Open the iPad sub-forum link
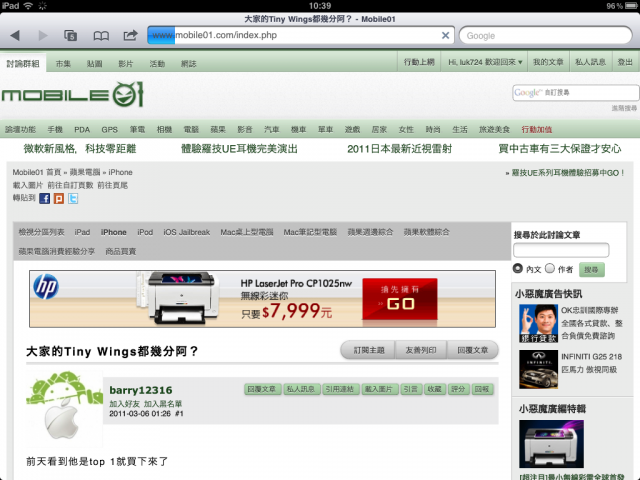Screen dimensions: 640x480 coord(82,232)
